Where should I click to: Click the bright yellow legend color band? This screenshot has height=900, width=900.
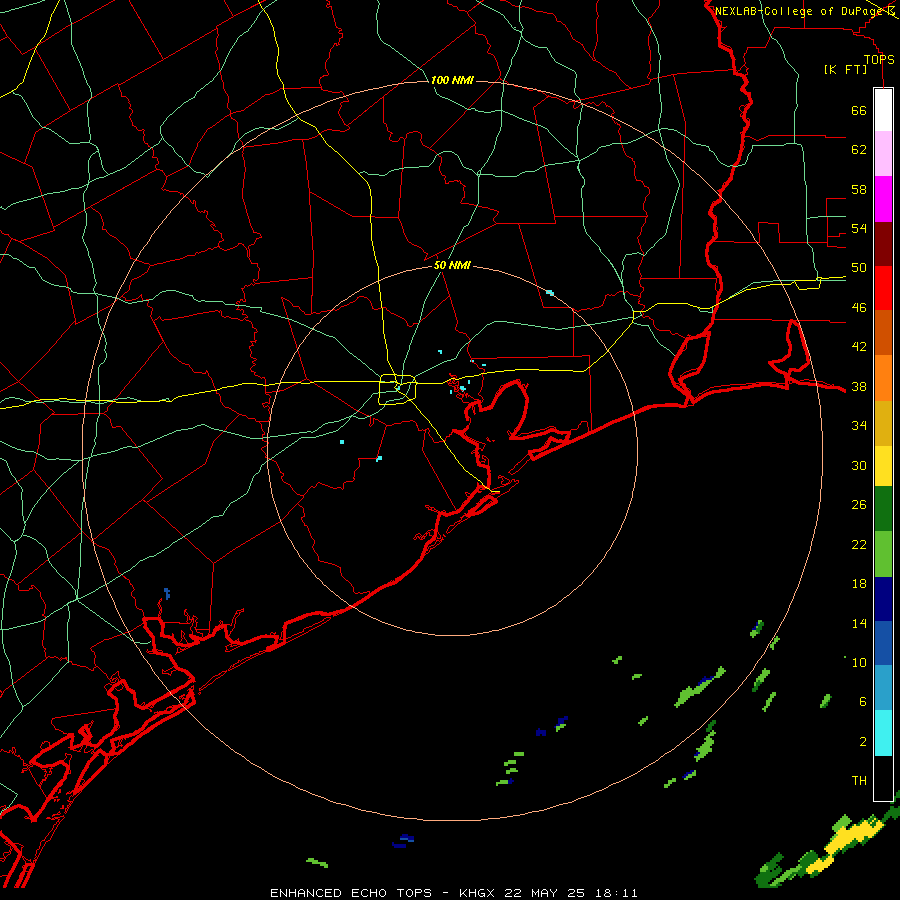883,466
